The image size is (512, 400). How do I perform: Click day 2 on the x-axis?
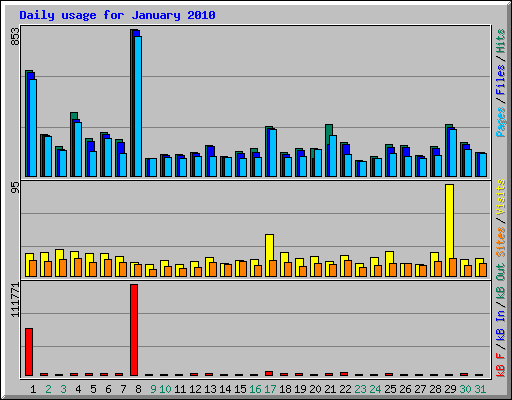point(48,389)
